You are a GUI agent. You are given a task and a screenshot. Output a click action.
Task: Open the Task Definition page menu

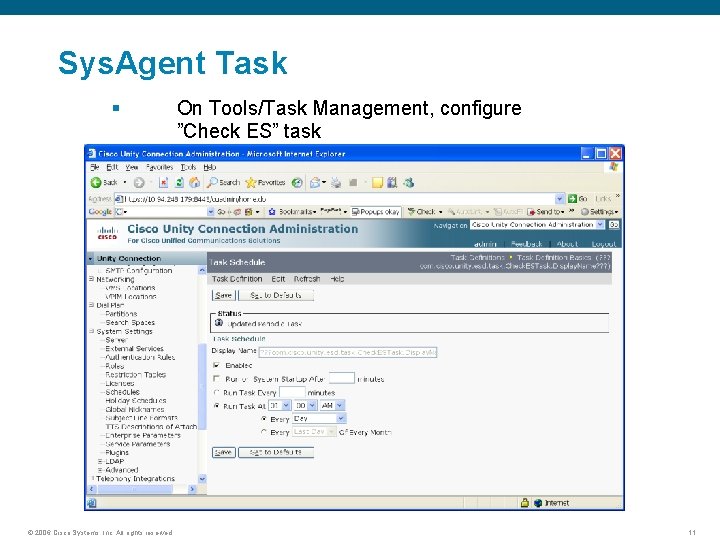coord(237,279)
